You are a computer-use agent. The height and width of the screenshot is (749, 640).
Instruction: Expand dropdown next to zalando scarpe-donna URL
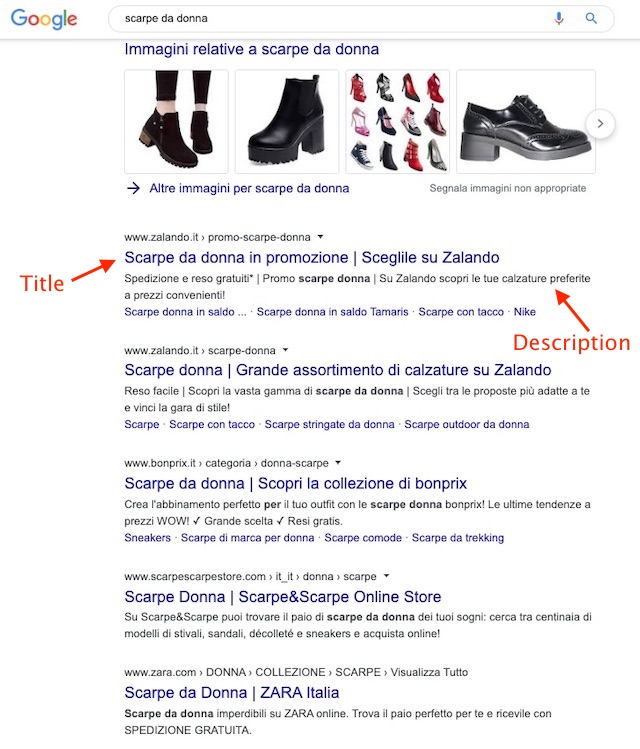[x=285, y=350]
